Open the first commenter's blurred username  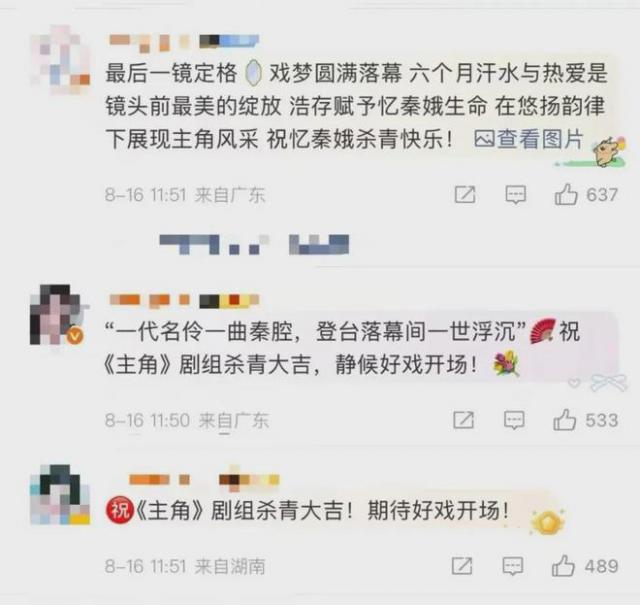[183, 43]
